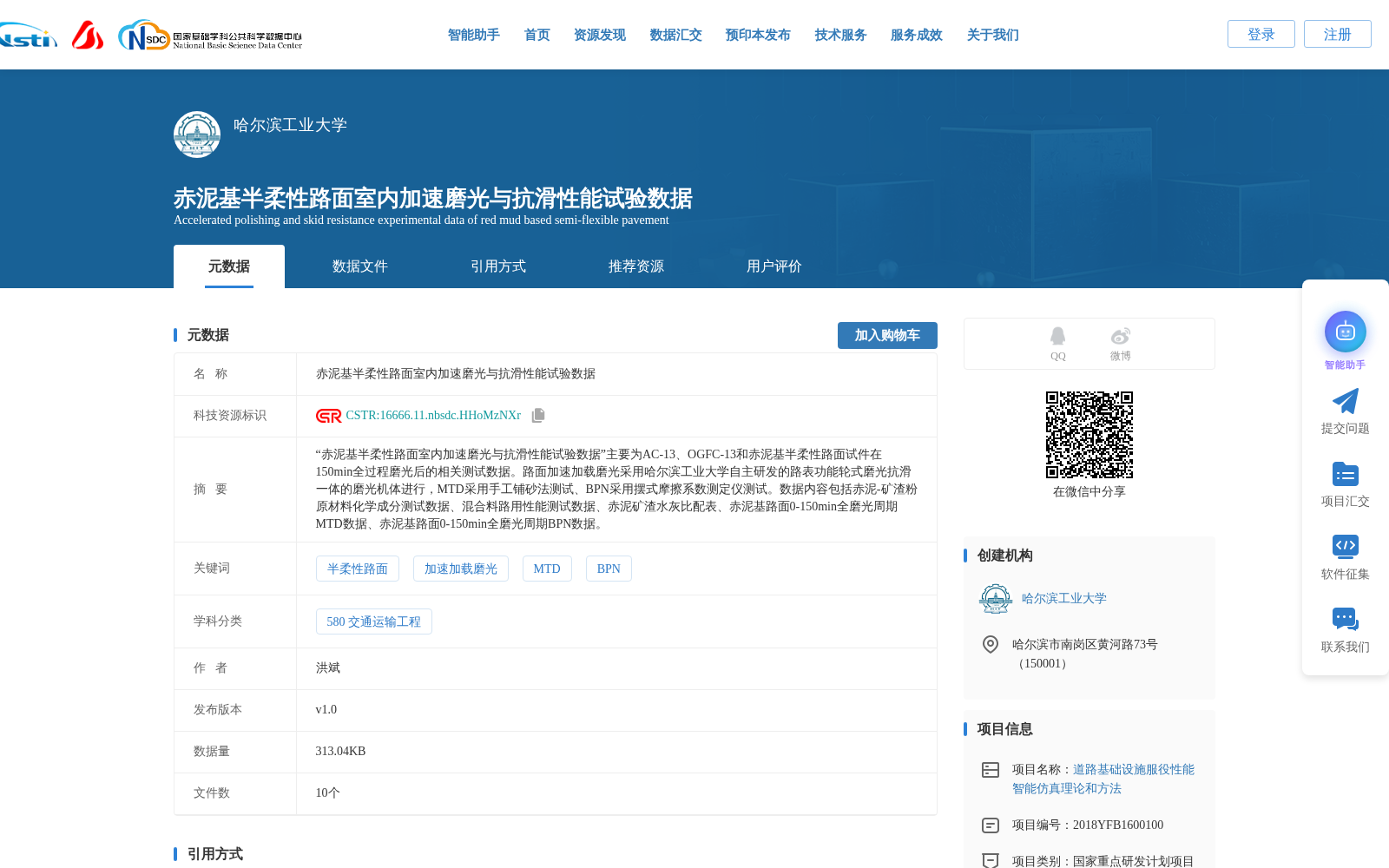Click the 登录 button
Image resolution: width=1389 pixels, height=868 pixels.
[1261, 34]
